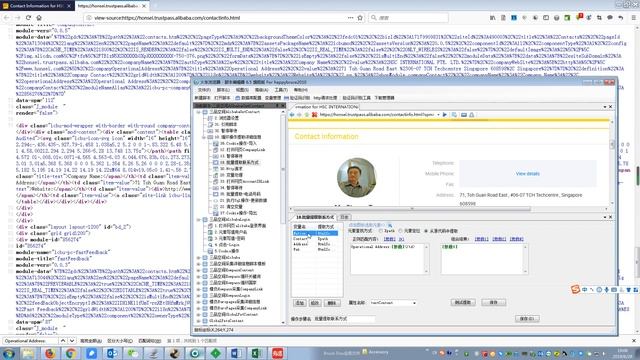Image resolution: width=640 pixels, height=360 pixels.
Task: Click find bar Operational Address field
Action: (x=29, y=341)
